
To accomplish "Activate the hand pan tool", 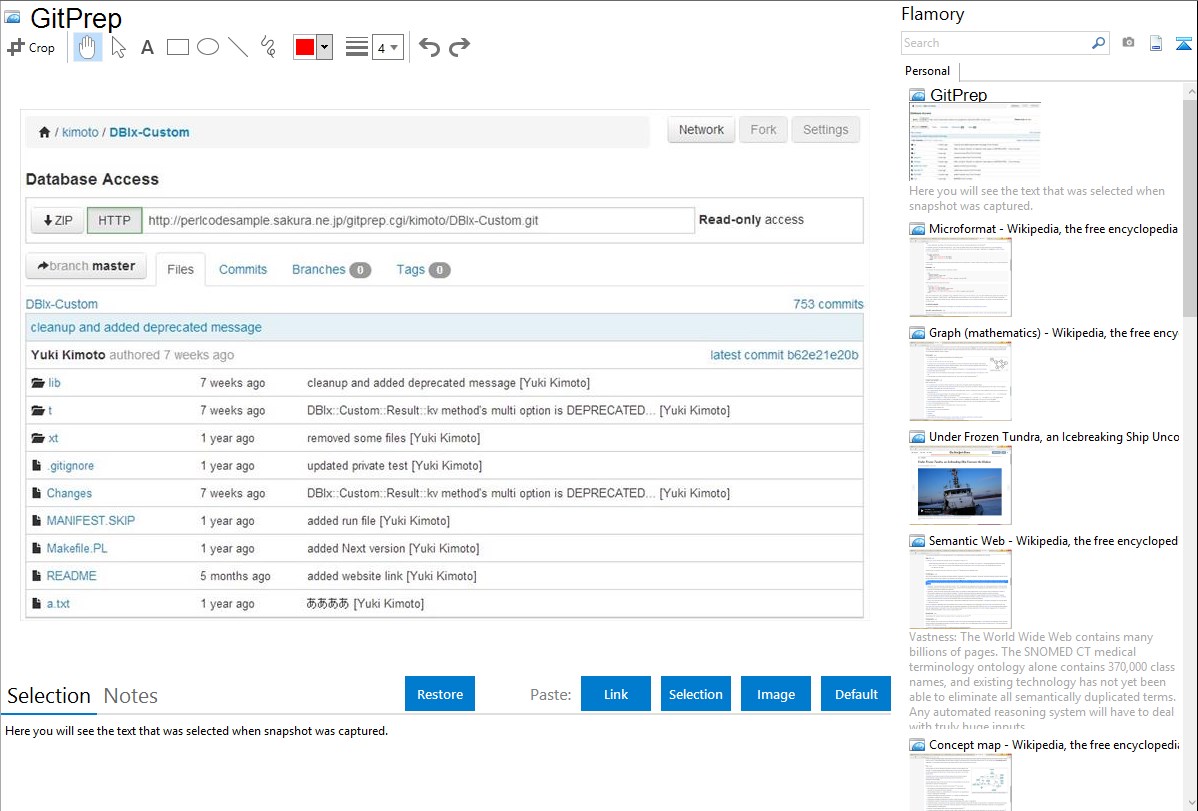I will [x=88, y=47].
